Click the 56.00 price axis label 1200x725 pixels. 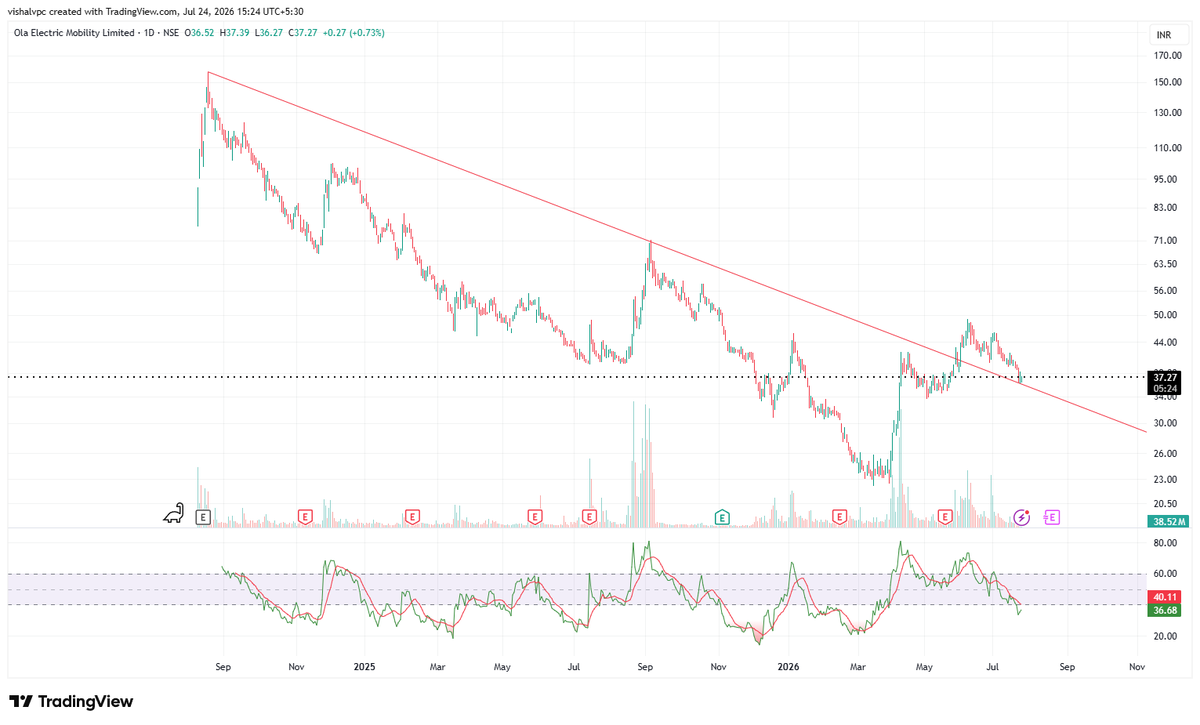click(1166, 291)
